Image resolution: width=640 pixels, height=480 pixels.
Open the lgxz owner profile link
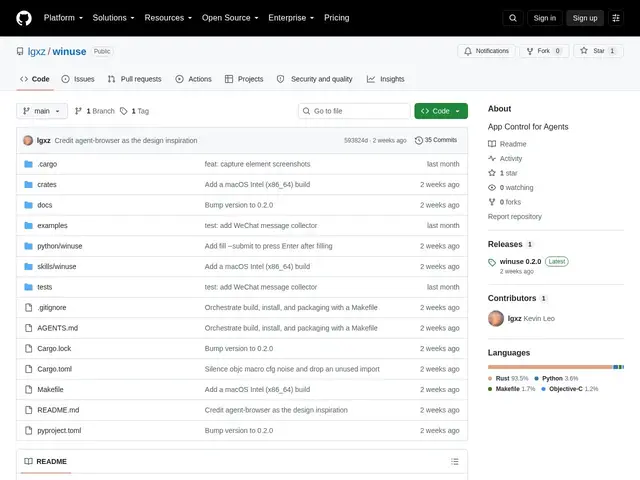(36, 51)
